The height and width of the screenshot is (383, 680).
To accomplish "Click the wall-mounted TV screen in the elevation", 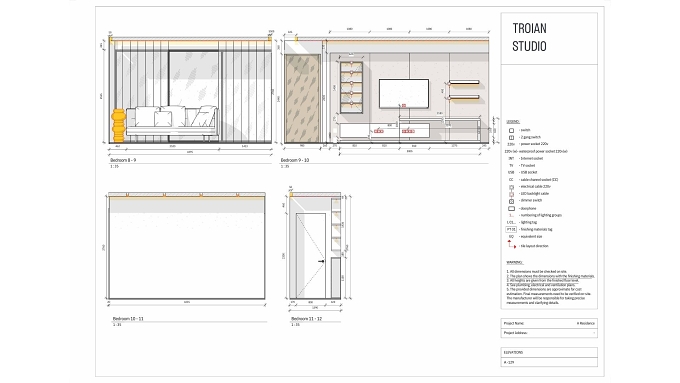I will (x=404, y=94).
